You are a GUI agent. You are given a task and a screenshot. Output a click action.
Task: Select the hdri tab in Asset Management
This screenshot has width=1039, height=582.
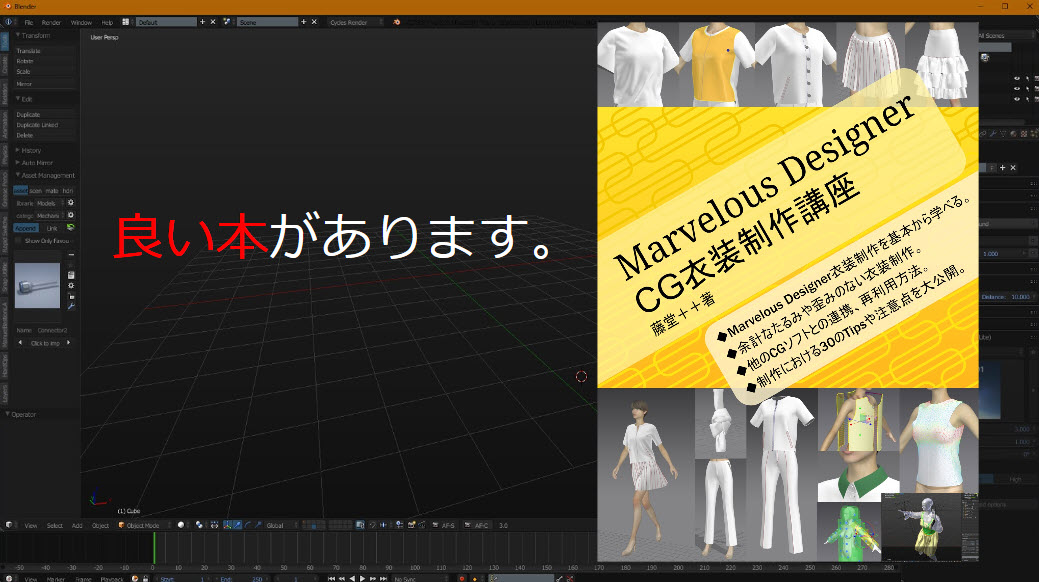(68, 190)
